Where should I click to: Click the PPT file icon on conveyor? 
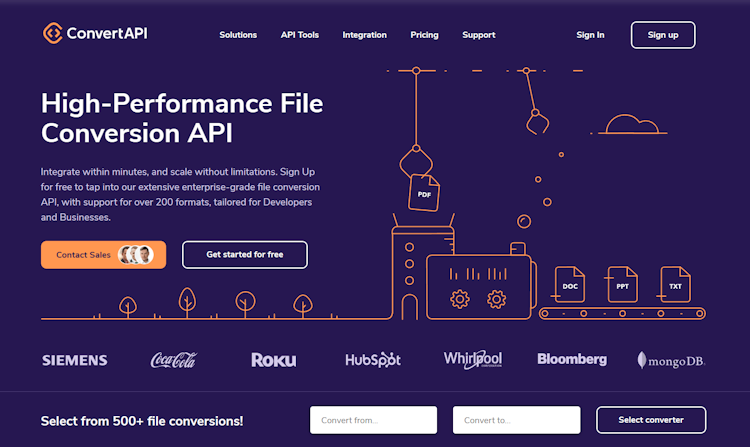(x=622, y=284)
